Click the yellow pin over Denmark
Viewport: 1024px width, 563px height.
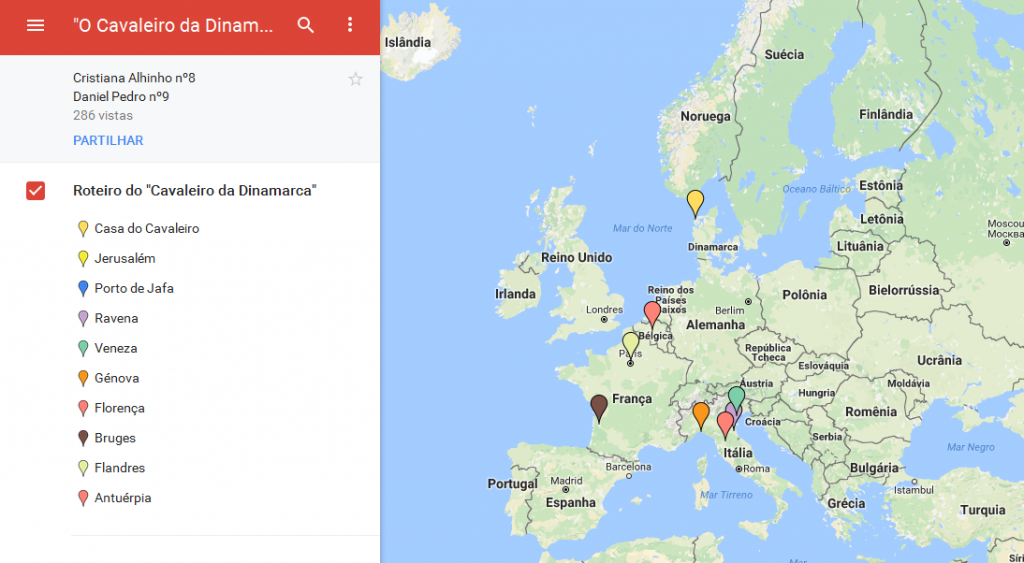695,202
